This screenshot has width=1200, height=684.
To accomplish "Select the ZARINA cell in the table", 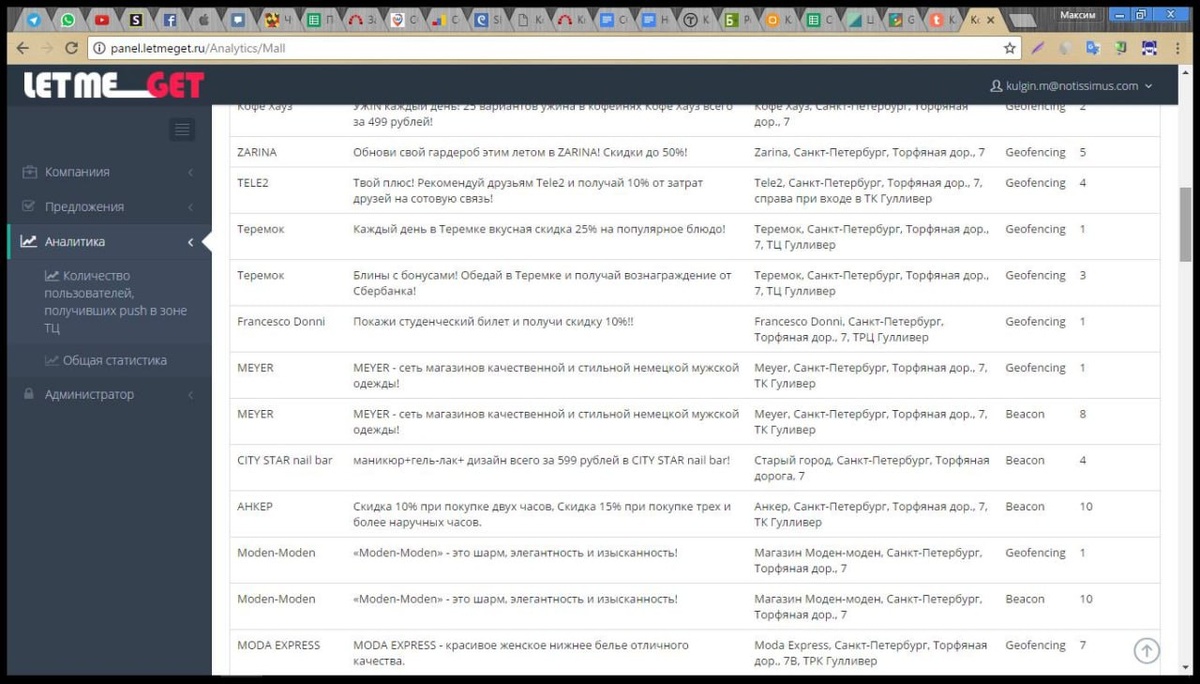I will [257, 152].
